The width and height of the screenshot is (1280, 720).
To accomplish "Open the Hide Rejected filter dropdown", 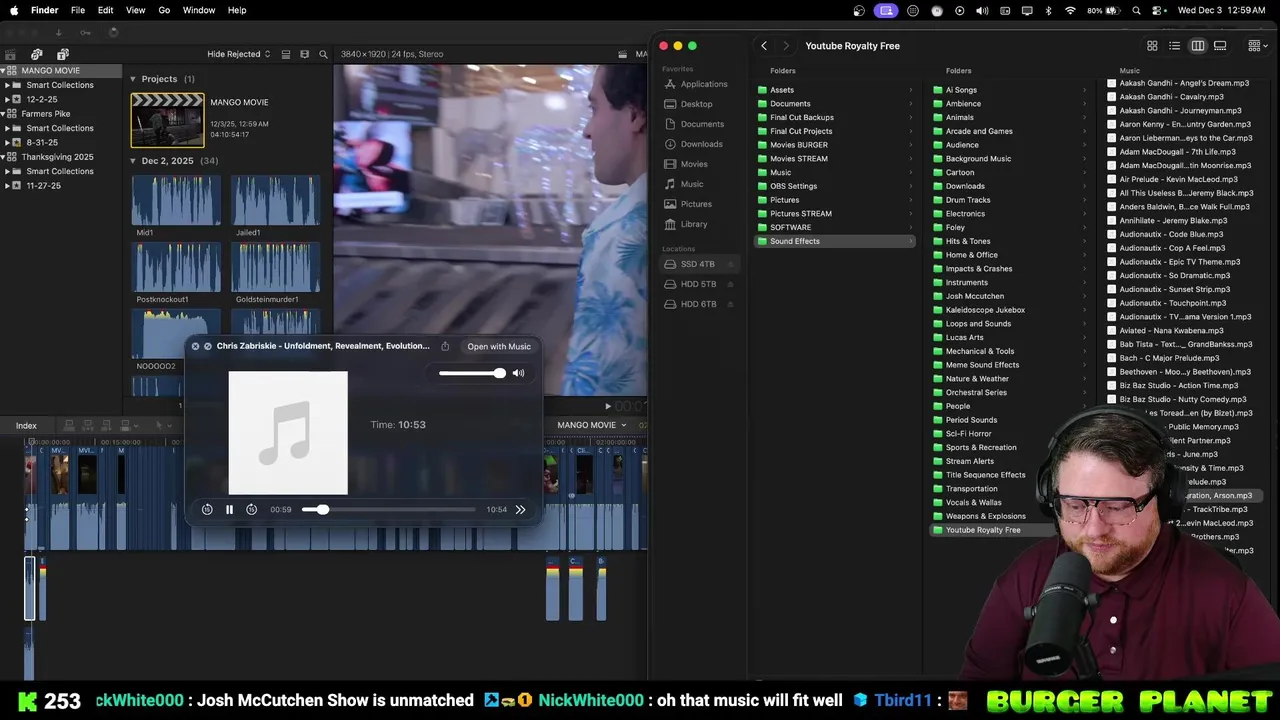I will [238, 54].
